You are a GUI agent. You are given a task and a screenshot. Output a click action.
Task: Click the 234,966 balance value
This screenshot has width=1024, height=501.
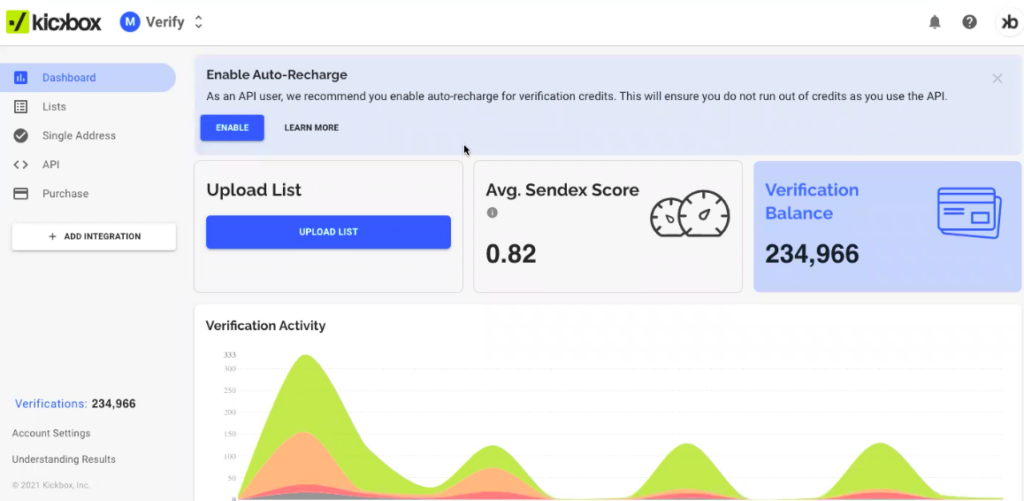point(812,253)
